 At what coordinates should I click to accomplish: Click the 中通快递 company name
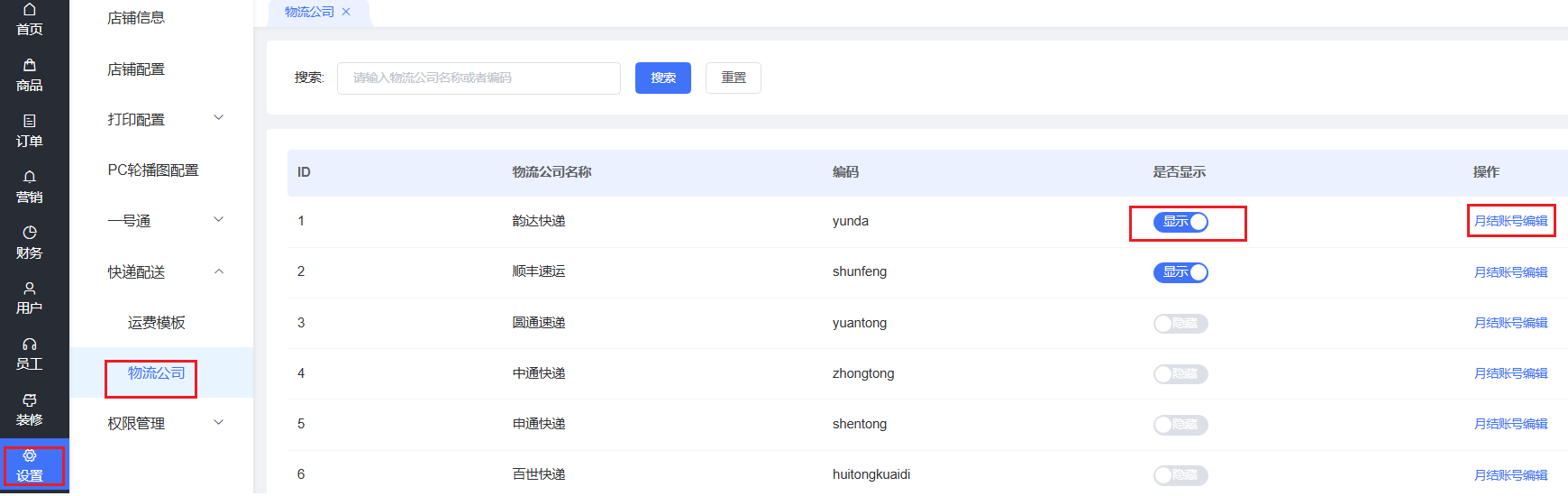tap(539, 373)
